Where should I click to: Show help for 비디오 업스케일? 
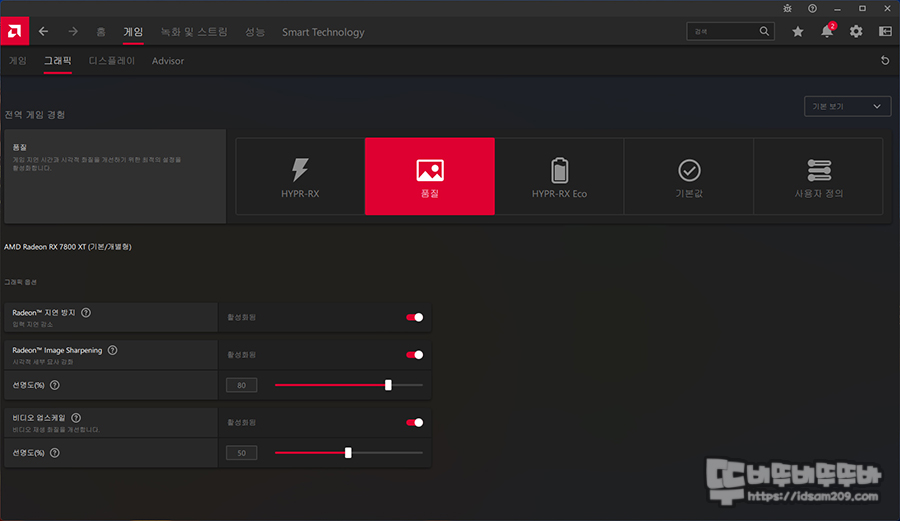tap(76, 418)
